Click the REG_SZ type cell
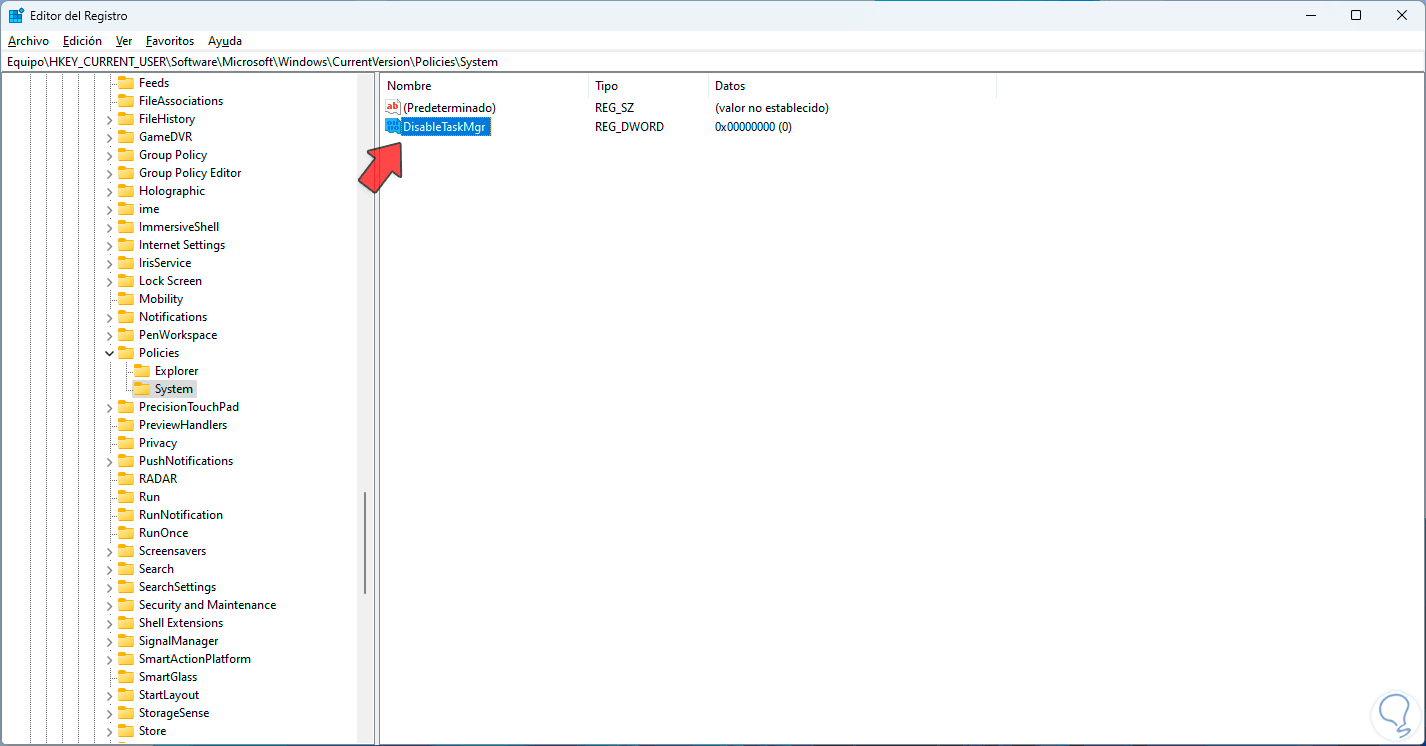This screenshot has height=746, width=1426. (x=614, y=108)
